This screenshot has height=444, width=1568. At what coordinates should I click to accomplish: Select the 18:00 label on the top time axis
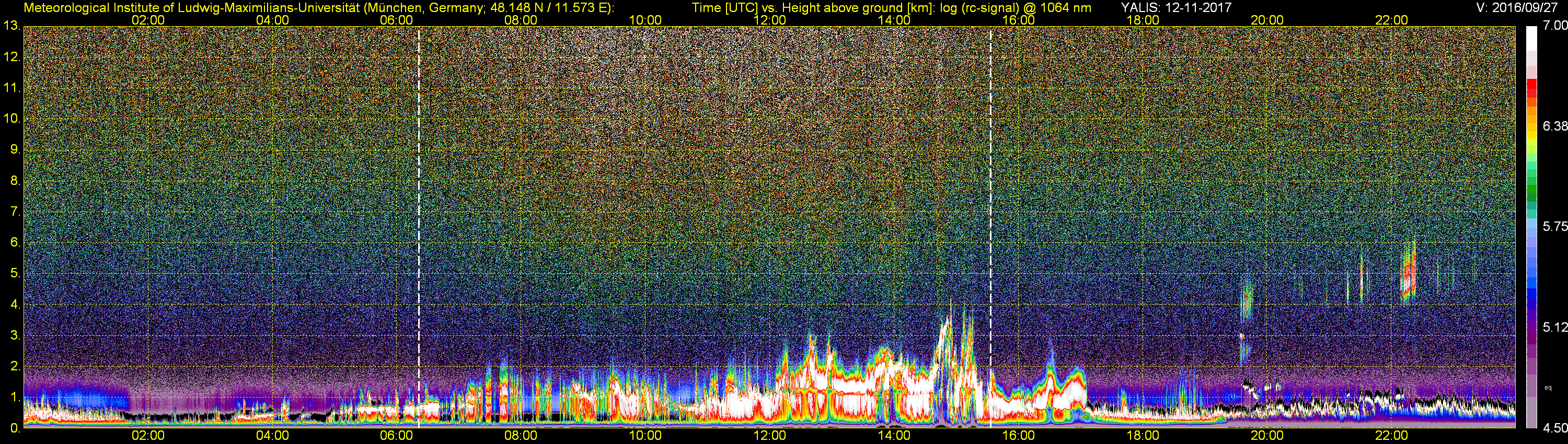coord(1143,20)
